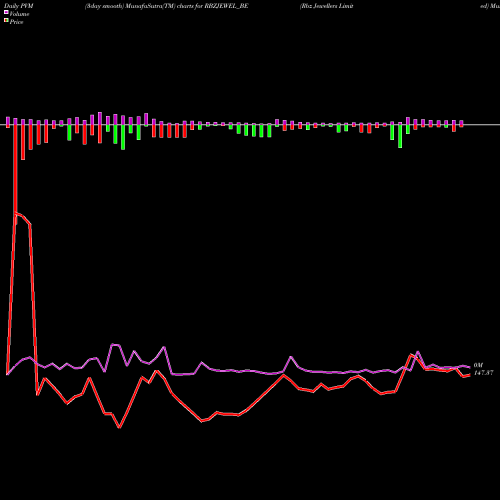
Task: Click the Volume legend color swatch
Action: point(6,12)
